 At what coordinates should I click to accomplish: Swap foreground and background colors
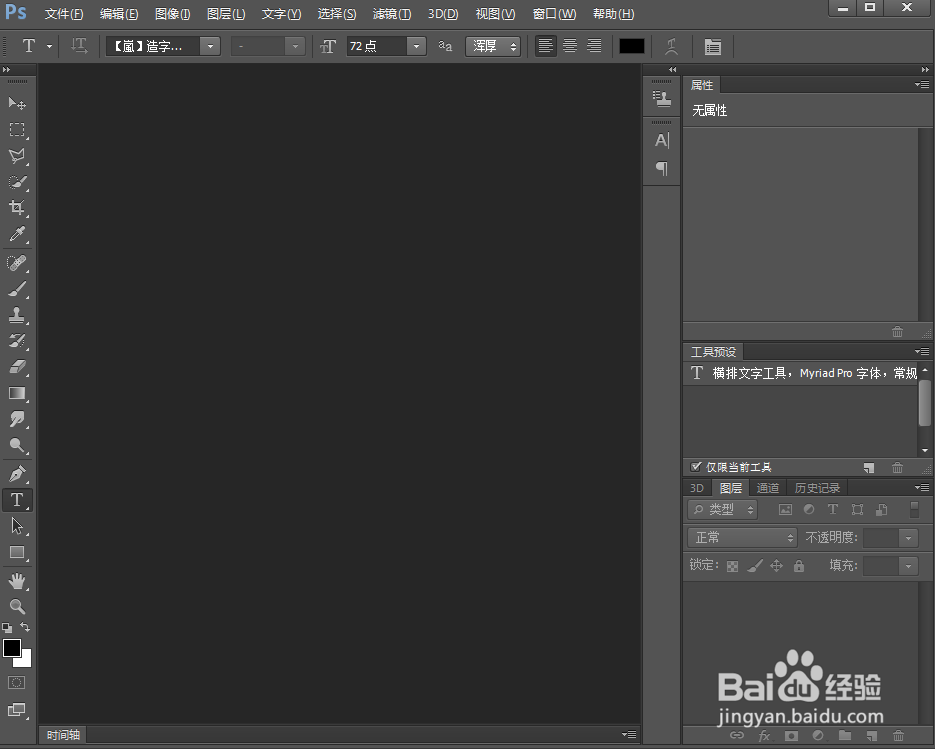(25, 627)
